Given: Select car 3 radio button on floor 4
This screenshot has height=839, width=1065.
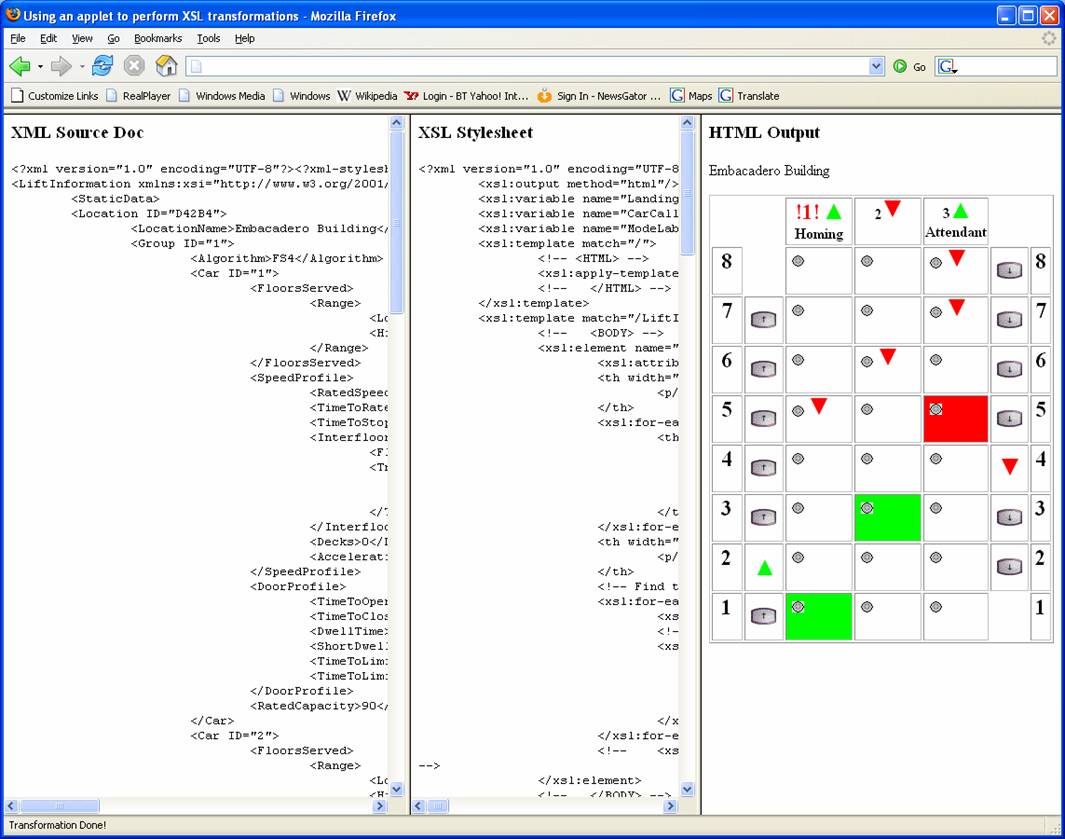Looking at the screenshot, I should pyautogui.click(x=936, y=459).
